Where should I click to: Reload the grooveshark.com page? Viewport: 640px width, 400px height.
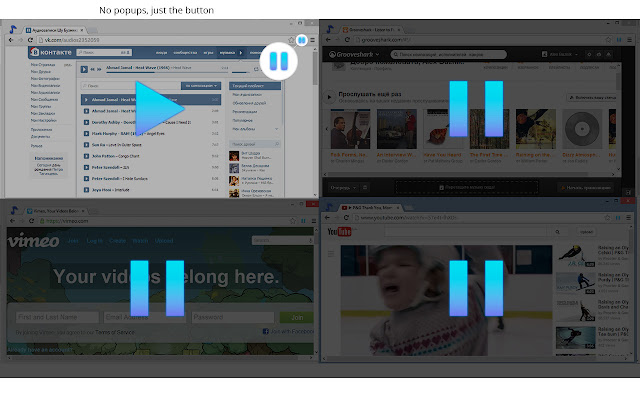click(347, 40)
